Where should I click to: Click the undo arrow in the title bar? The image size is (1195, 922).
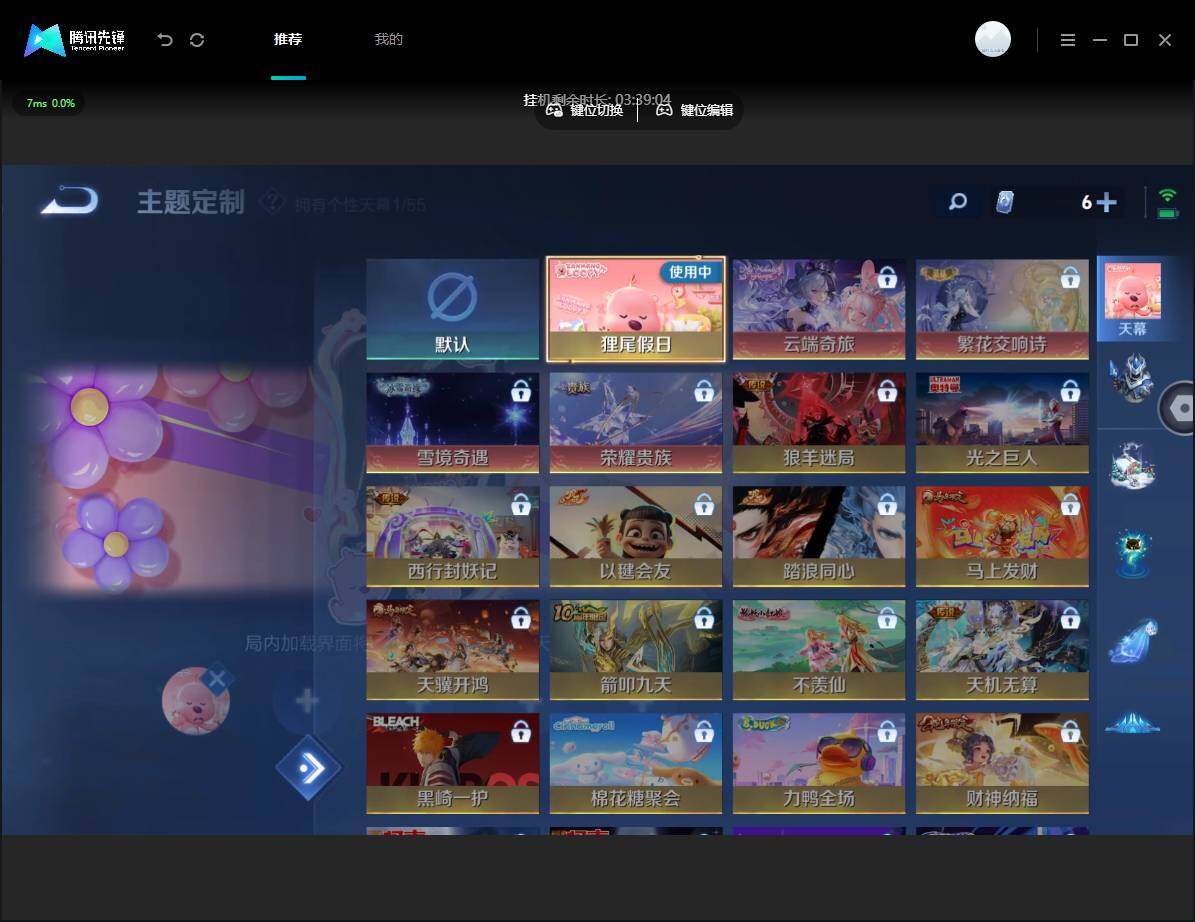(x=165, y=40)
